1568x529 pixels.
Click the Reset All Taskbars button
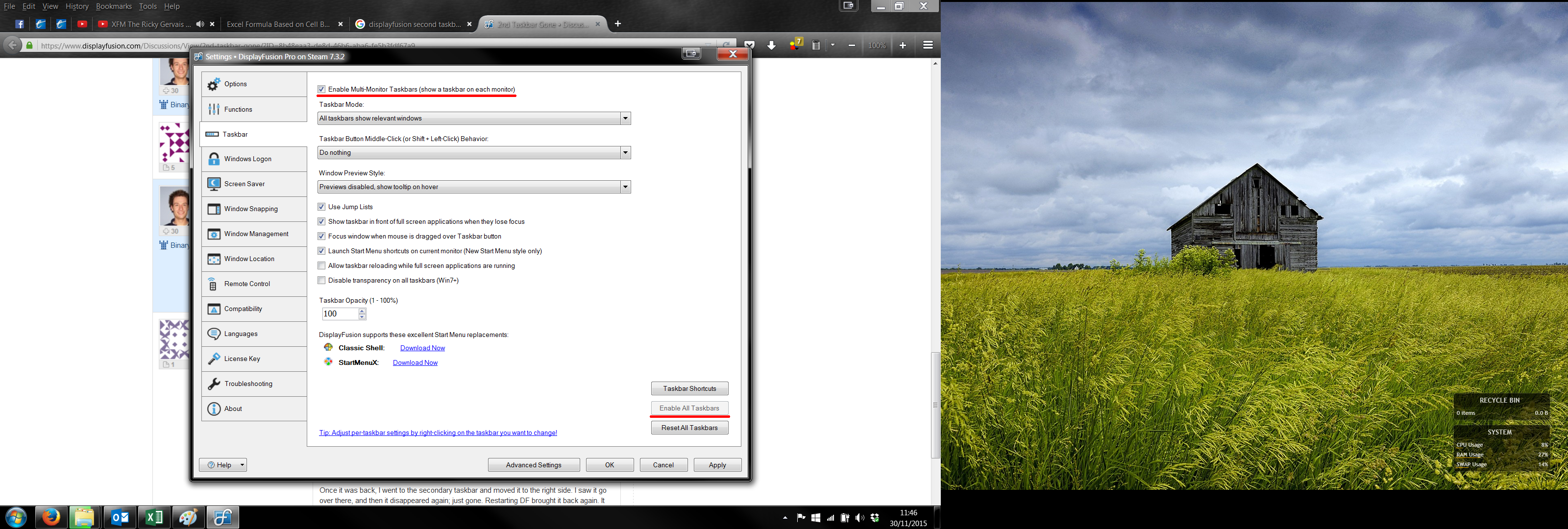[x=689, y=428]
